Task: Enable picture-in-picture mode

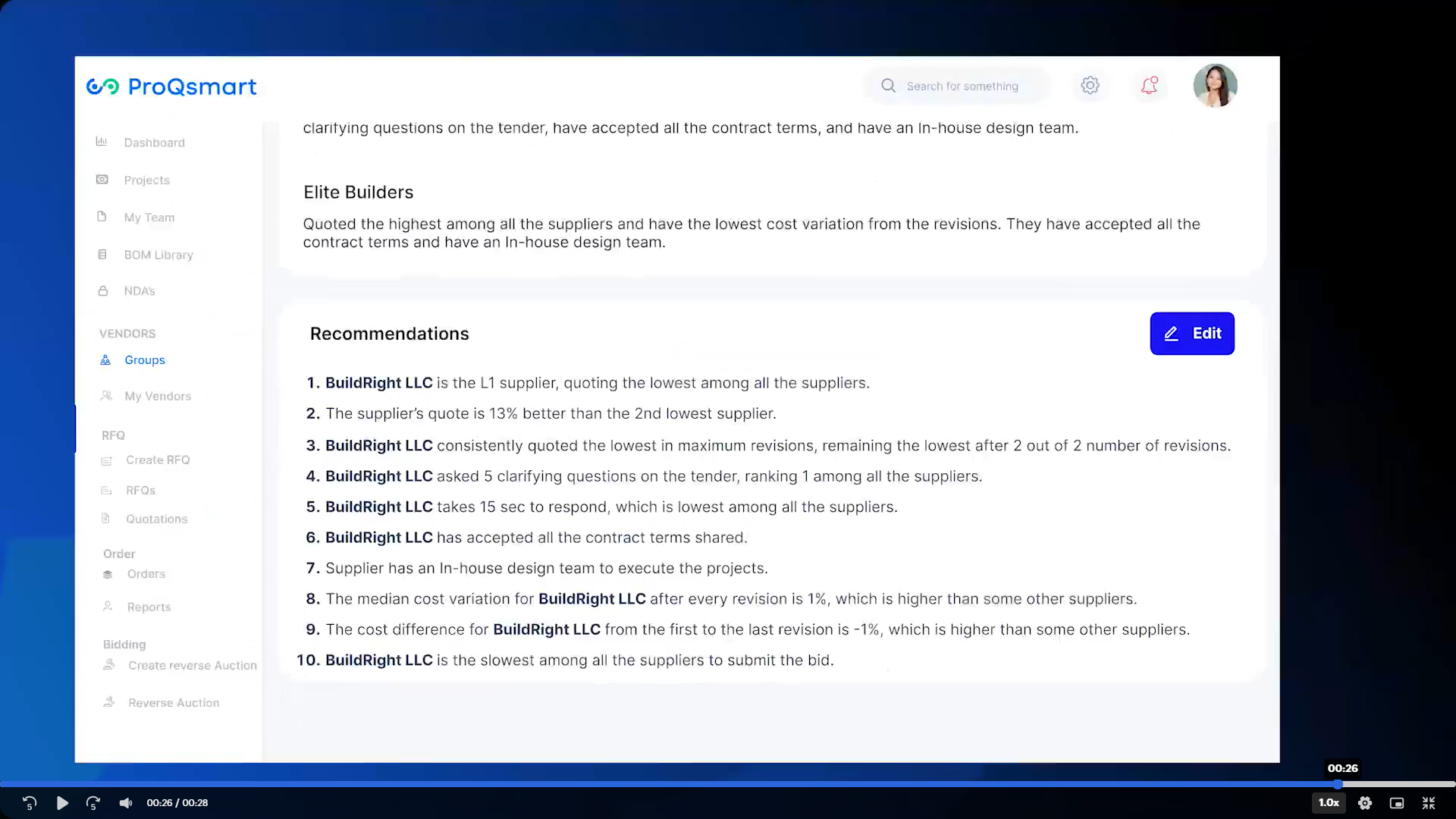Action: (1397, 803)
